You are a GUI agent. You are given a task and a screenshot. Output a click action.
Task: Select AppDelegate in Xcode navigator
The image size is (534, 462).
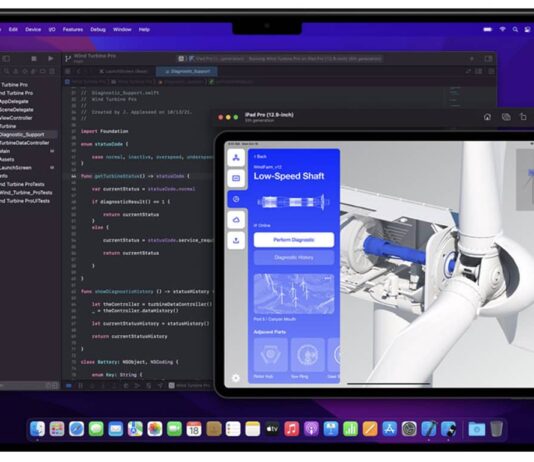coord(14,101)
